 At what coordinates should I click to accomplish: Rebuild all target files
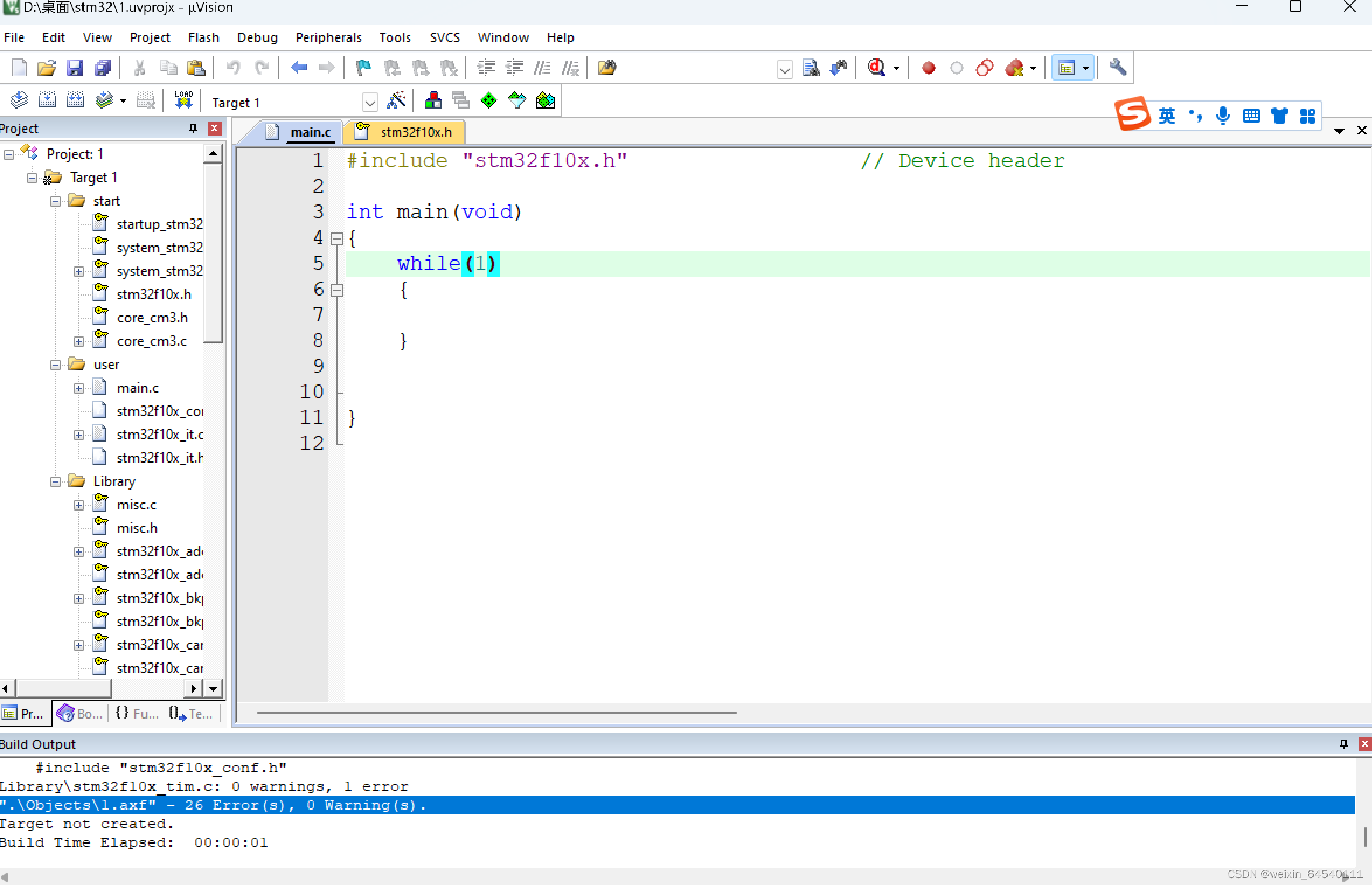[75, 99]
